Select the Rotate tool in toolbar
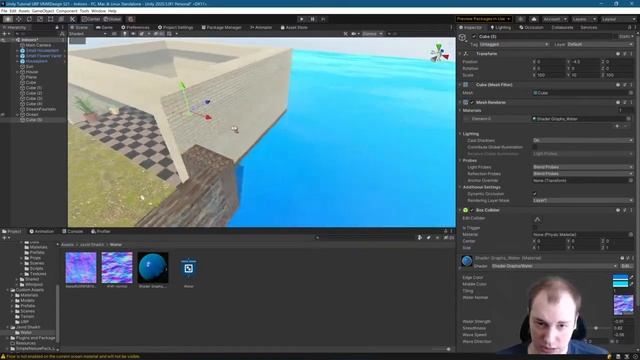Screen dimensions: 640x360 click(x=29, y=19)
